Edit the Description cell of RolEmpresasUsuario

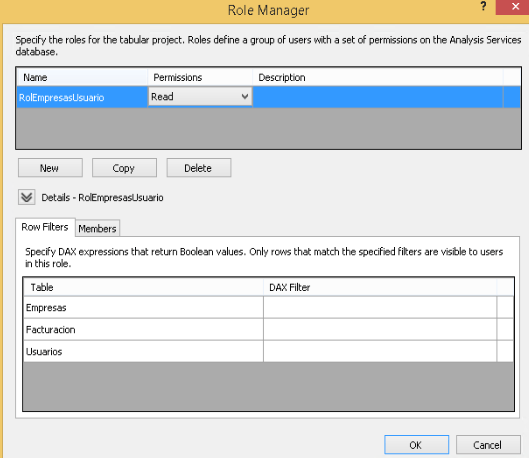[x=378, y=97]
